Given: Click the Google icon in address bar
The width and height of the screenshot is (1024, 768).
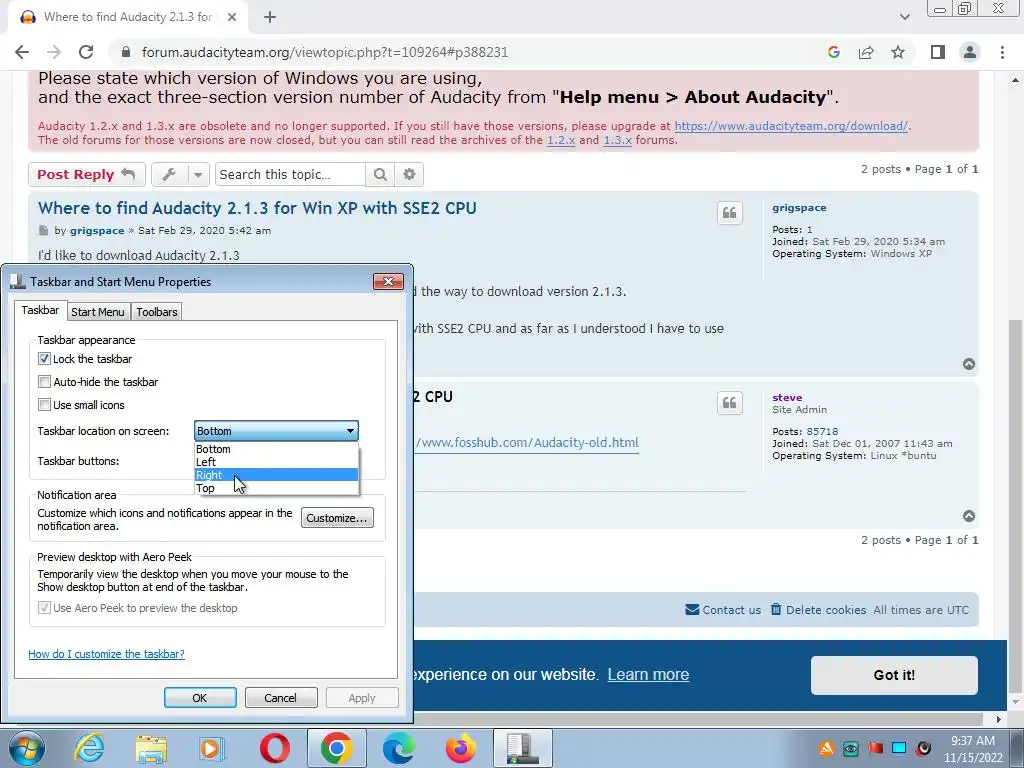Looking at the screenshot, I should click(833, 52).
